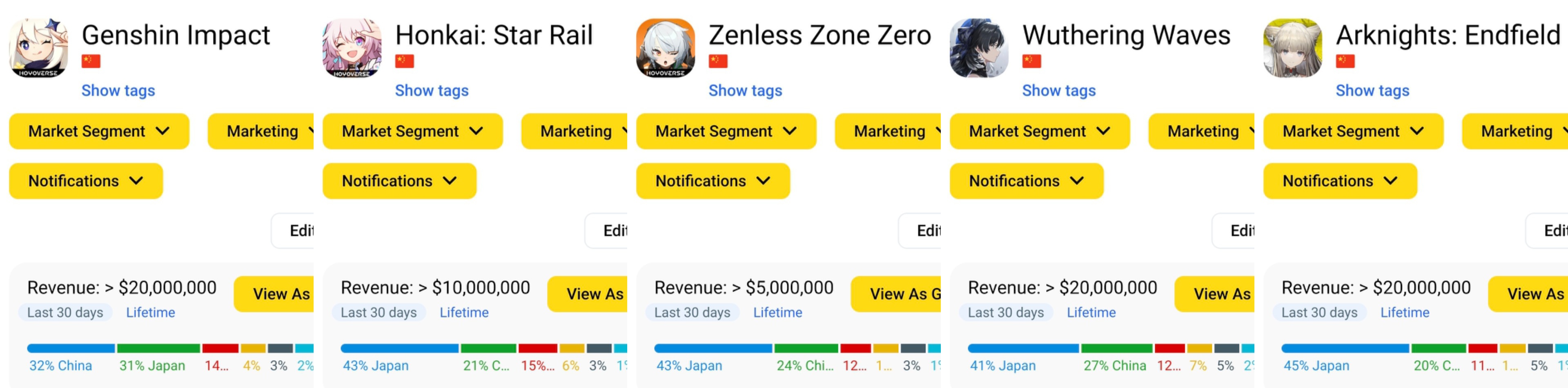Screen dimensions: 1568x388
Task: Click the China flag under Genshin Impact
Action: click(91, 61)
